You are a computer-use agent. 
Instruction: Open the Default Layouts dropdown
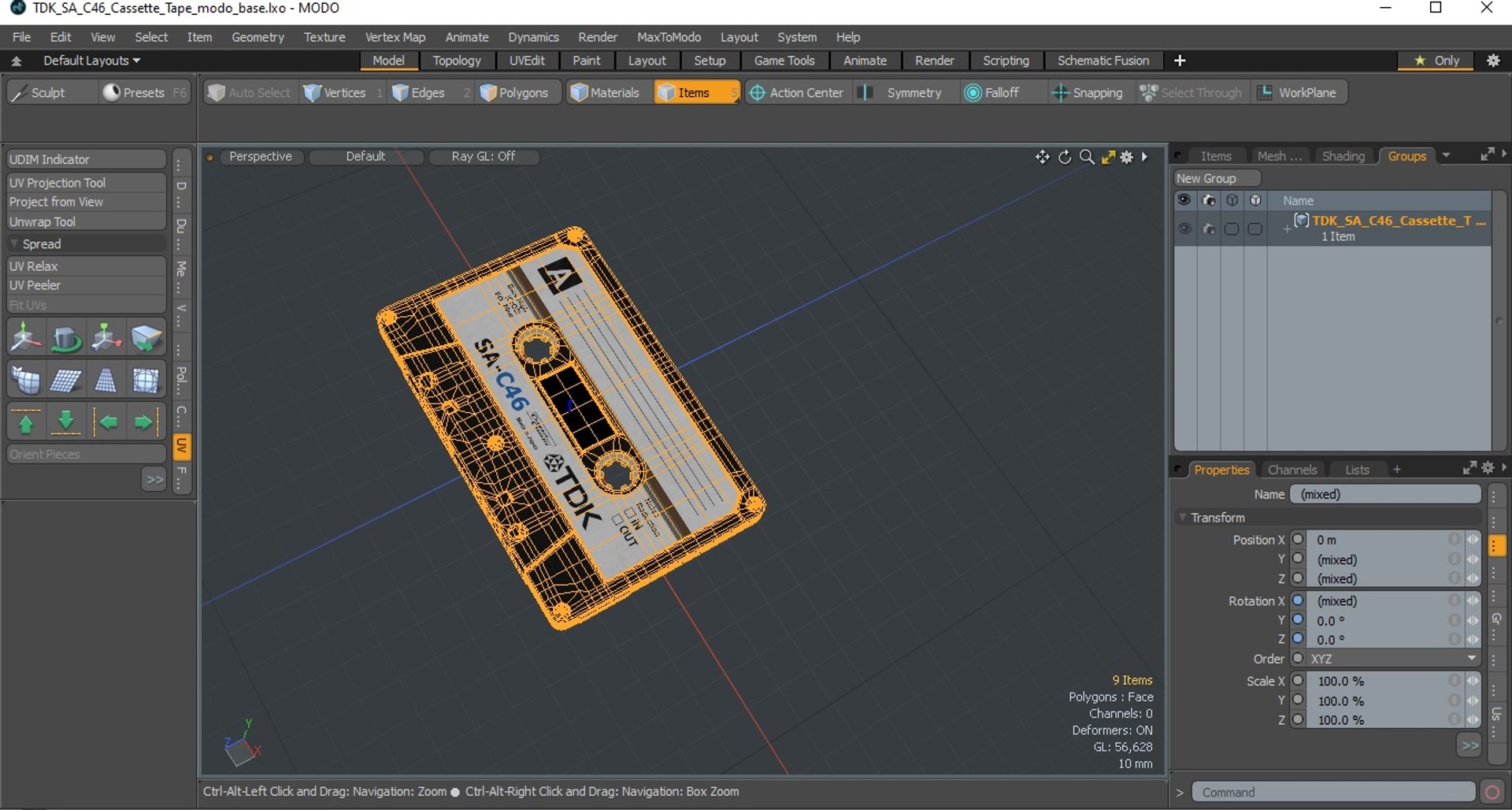91,61
